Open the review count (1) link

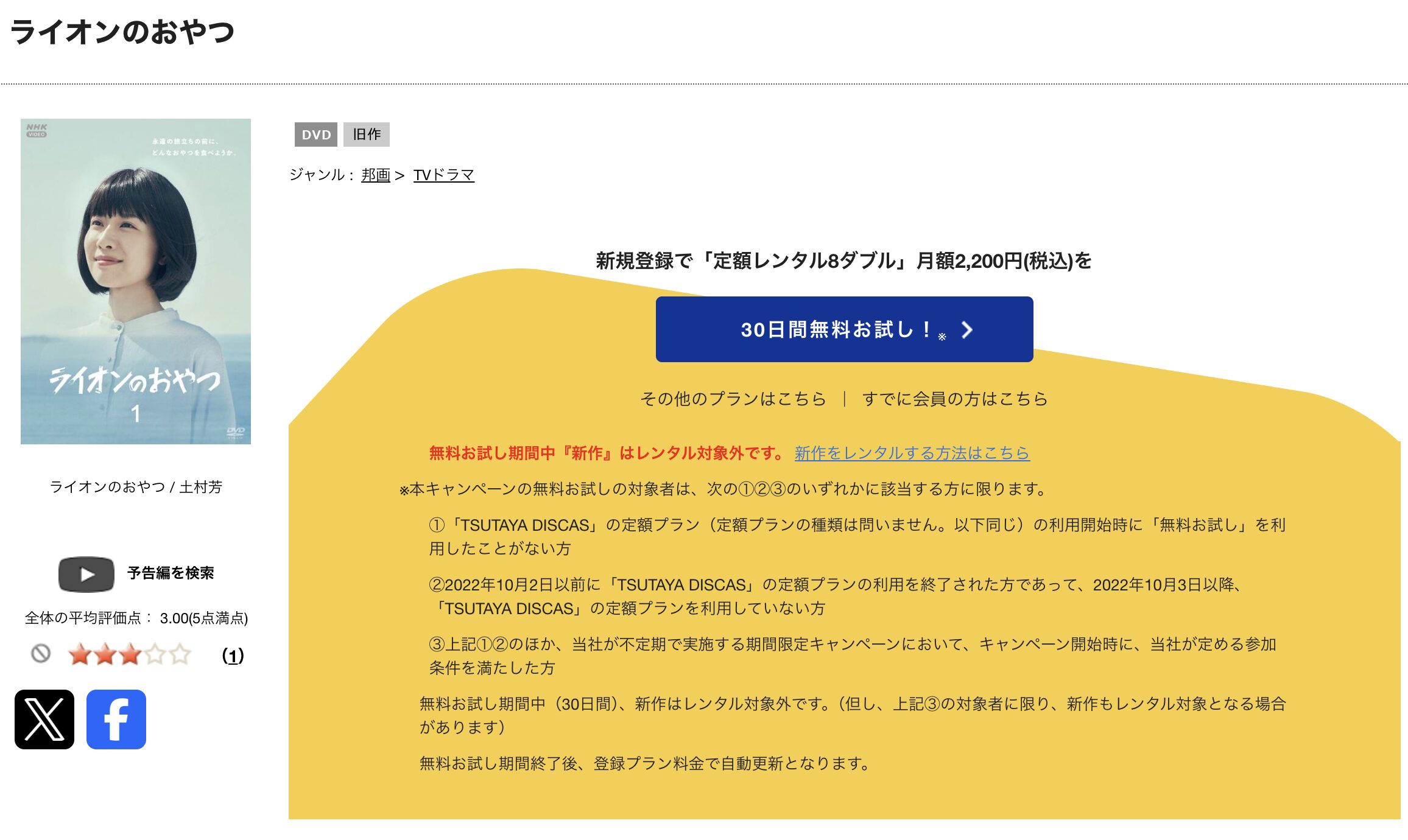tap(233, 656)
